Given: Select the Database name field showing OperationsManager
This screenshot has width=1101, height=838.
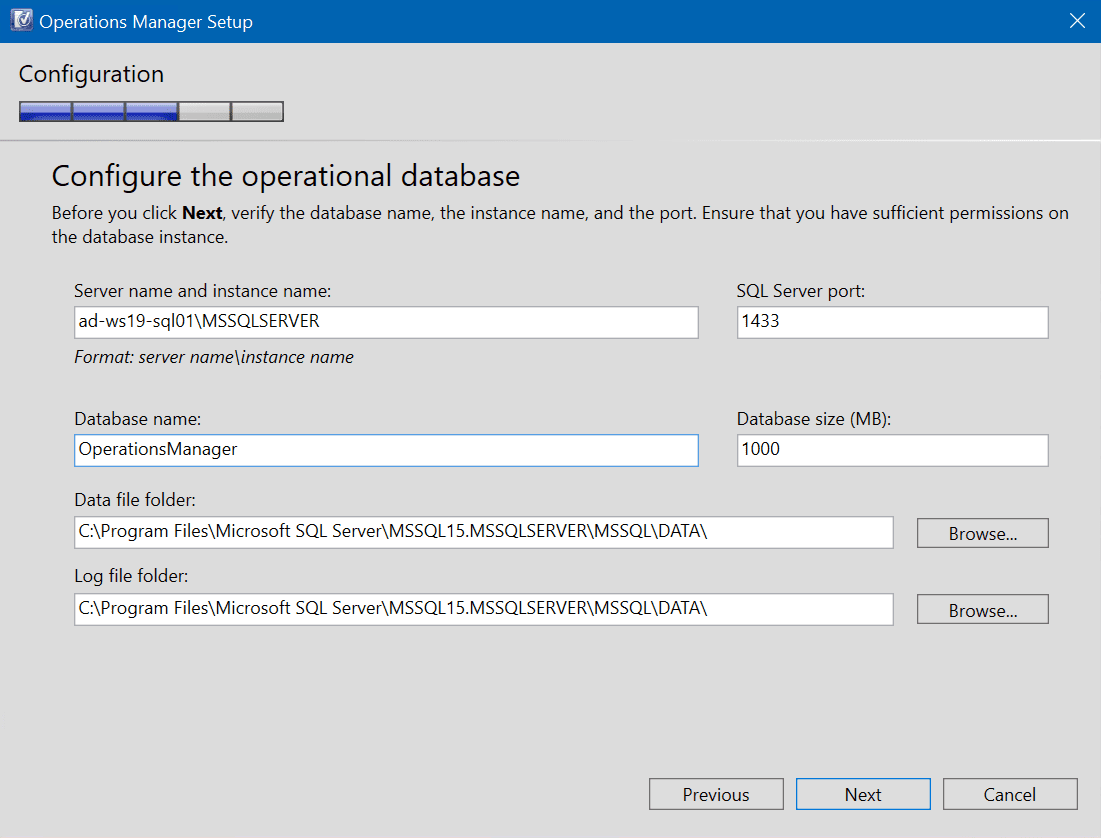Looking at the screenshot, I should [x=385, y=450].
